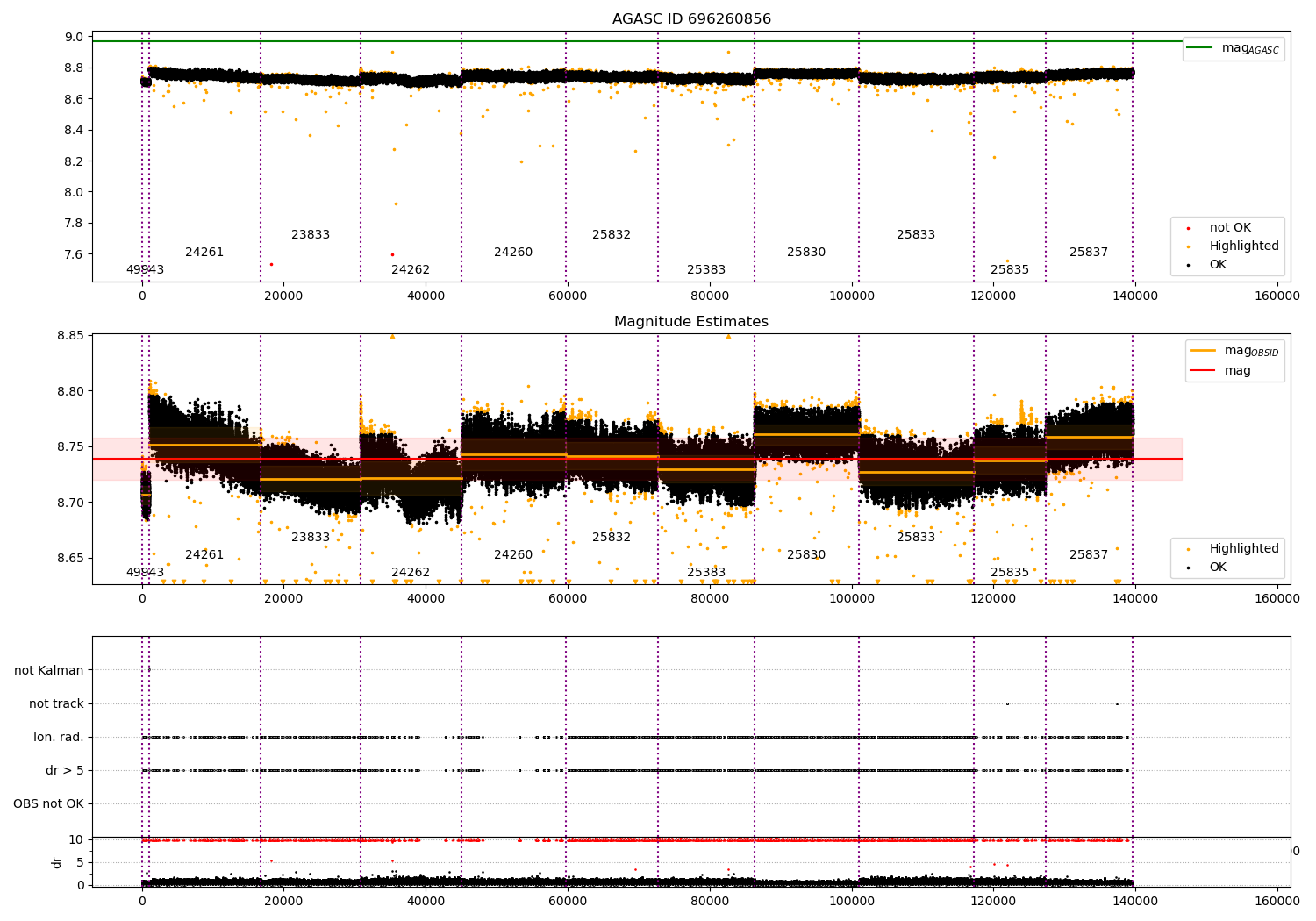Screen dimensions: 1316x921
Task: Click the 160000 x-axis tick in bottom plot
Action: pyautogui.click(x=1277, y=901)
